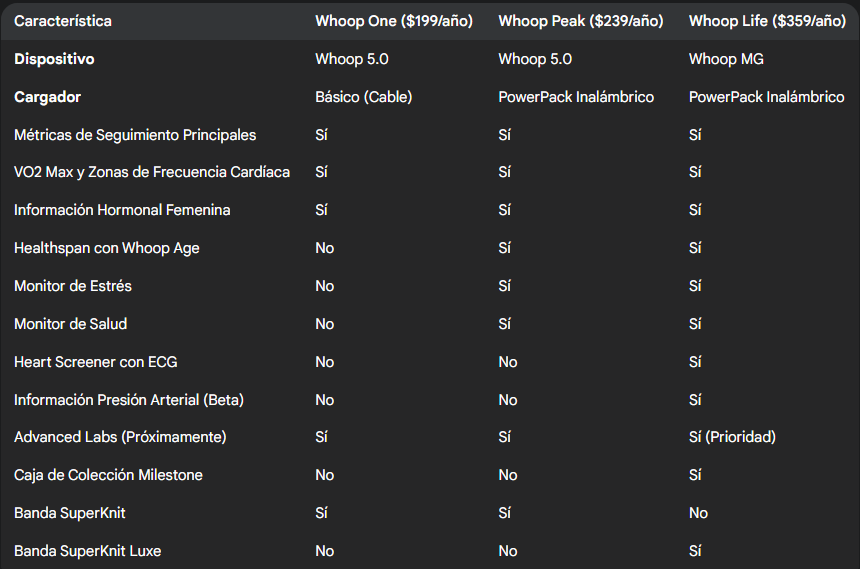This screenshot has height=569, width=860.
Task: Select 'Healthspan con Whoop Age' row label
Action: coord(107,248)
